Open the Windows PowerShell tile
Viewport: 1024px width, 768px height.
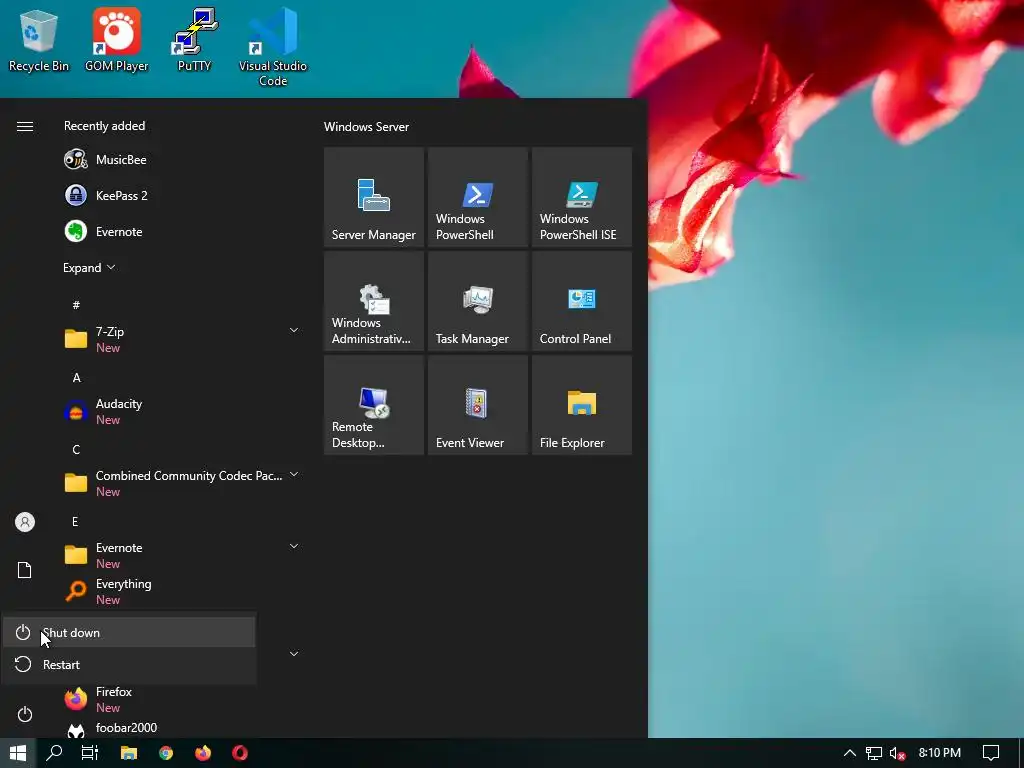[x=477, y=197]
